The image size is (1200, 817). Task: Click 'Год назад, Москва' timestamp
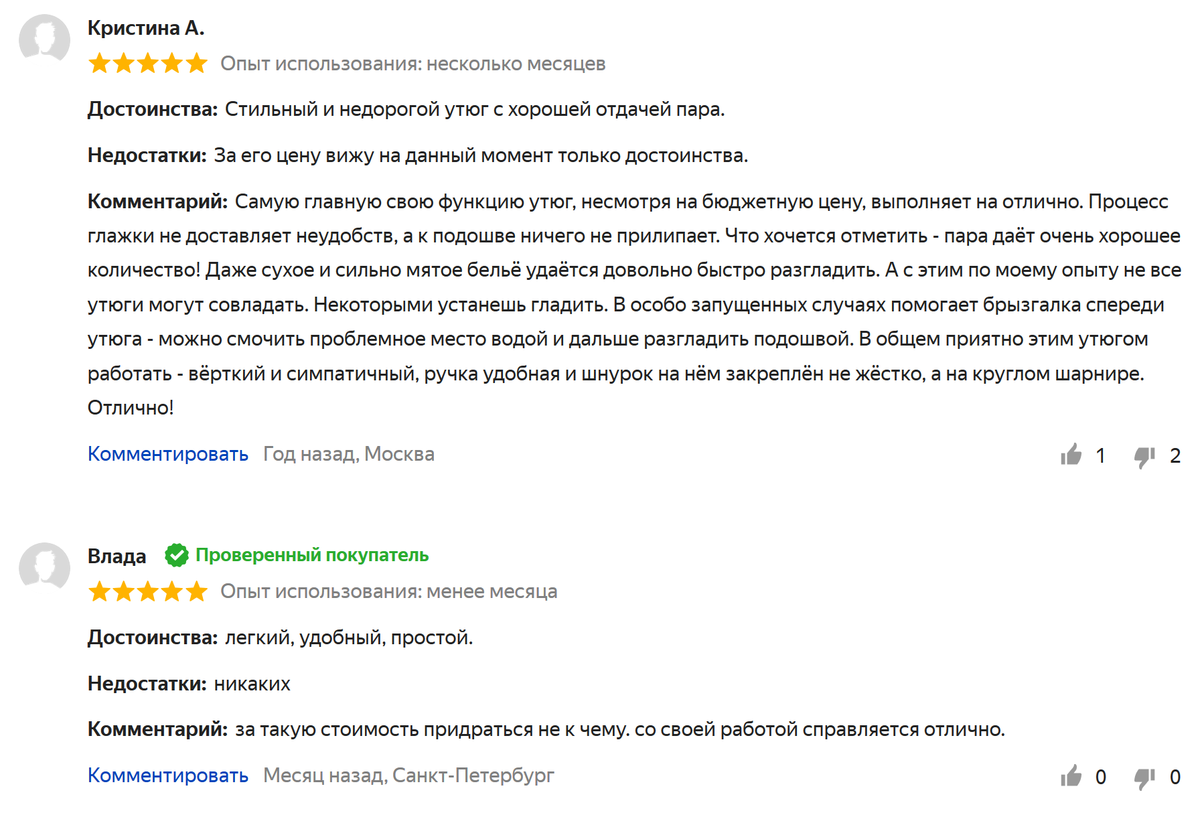click(348, 454)
